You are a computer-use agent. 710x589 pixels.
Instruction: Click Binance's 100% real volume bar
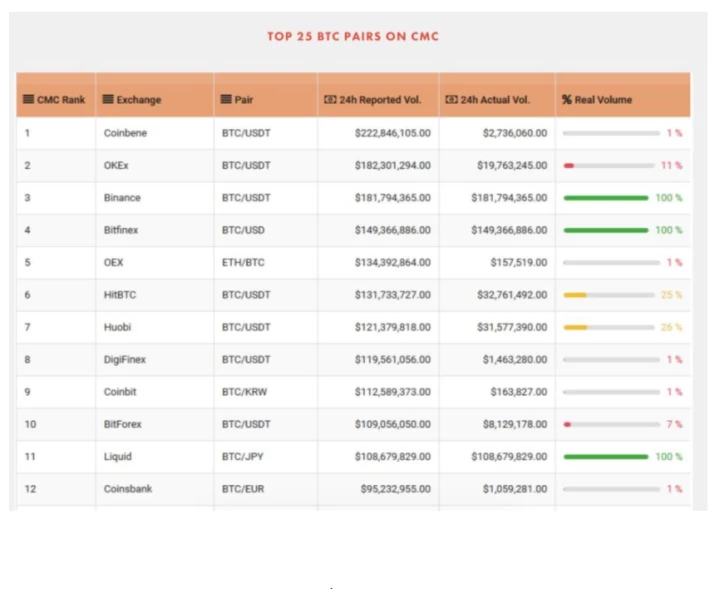pos(606,198)
